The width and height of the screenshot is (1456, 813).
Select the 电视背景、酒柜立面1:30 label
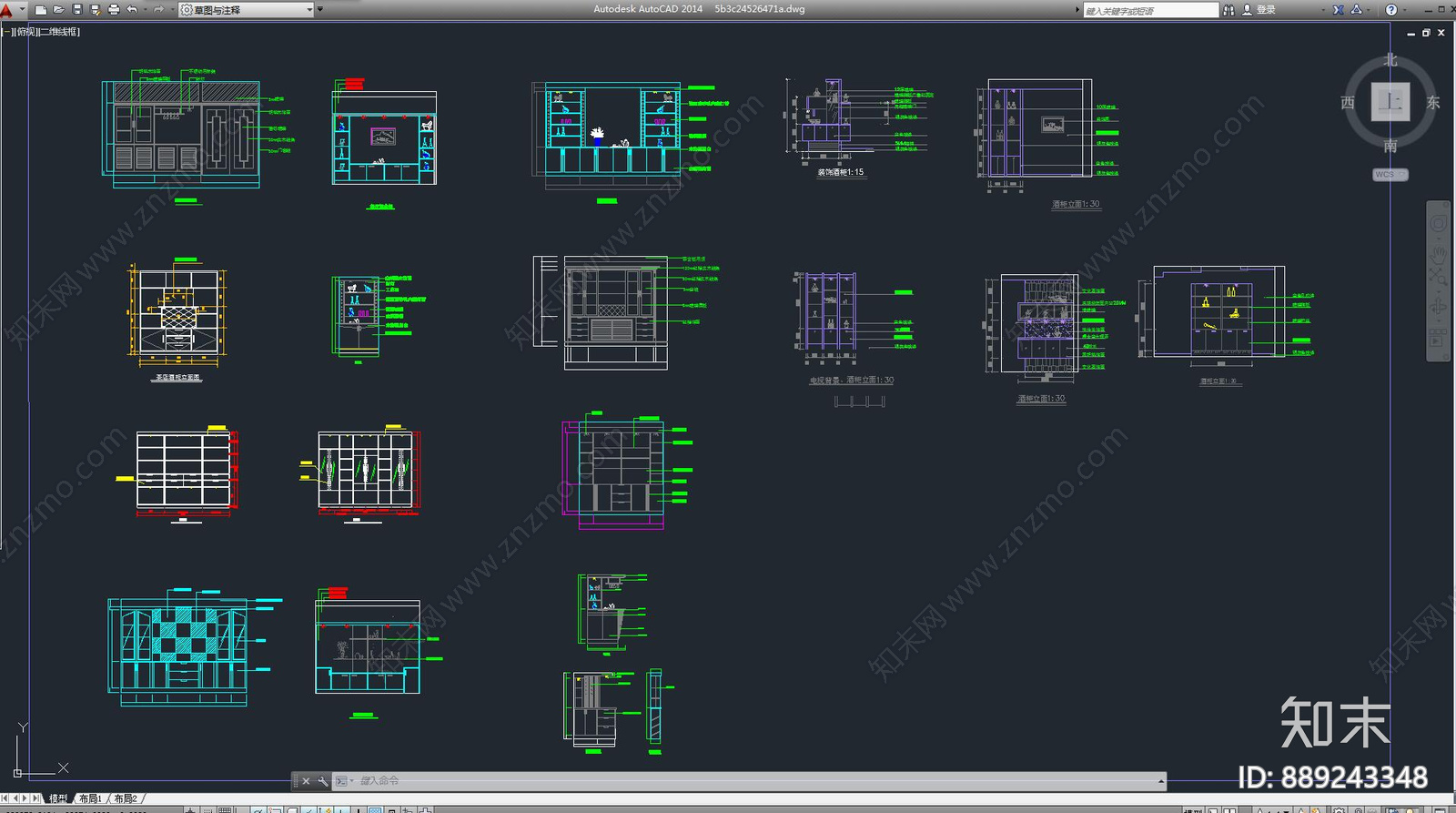click(x=852, y=381)
